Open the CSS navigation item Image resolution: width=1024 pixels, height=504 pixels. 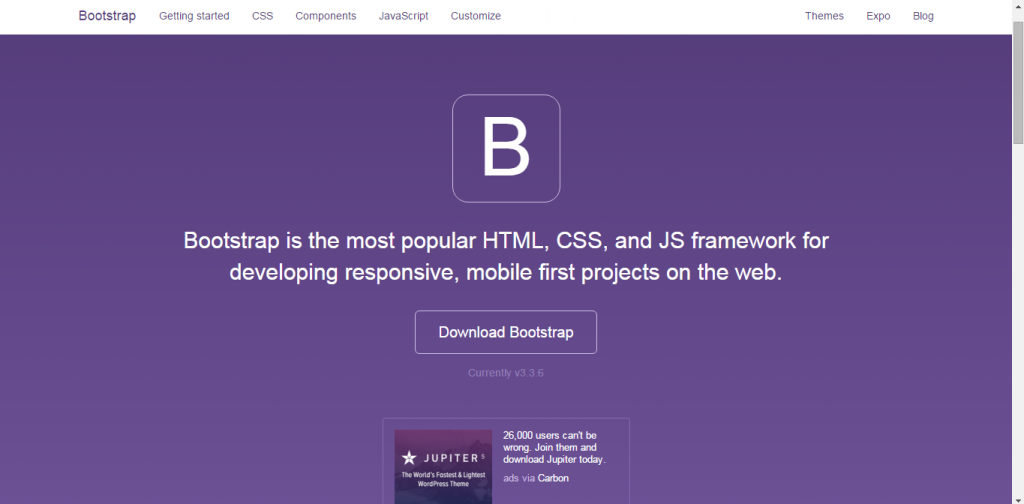[263, 16]
